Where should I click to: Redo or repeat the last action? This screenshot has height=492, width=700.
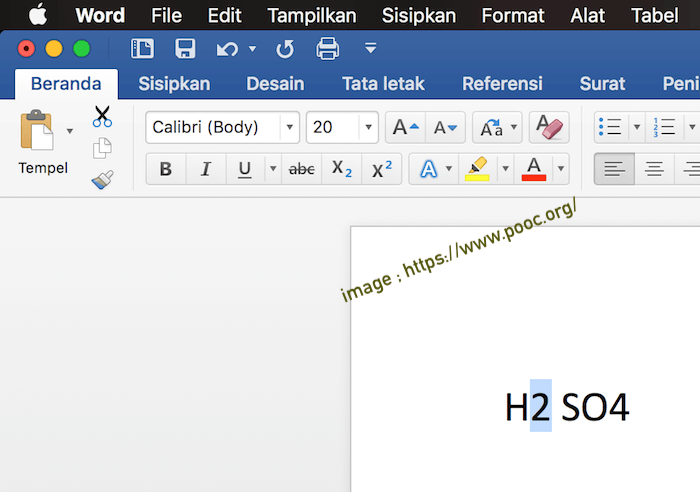pos(285,49)
